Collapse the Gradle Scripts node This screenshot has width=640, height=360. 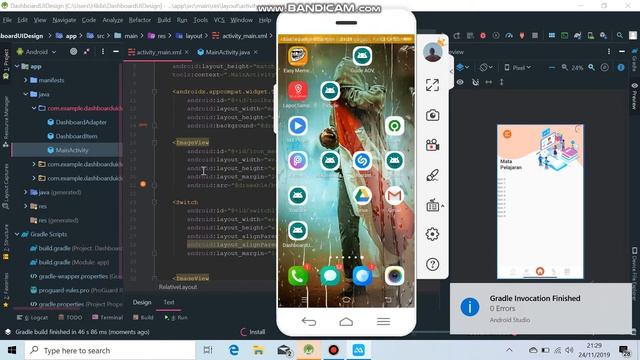(x=17, y=234)
